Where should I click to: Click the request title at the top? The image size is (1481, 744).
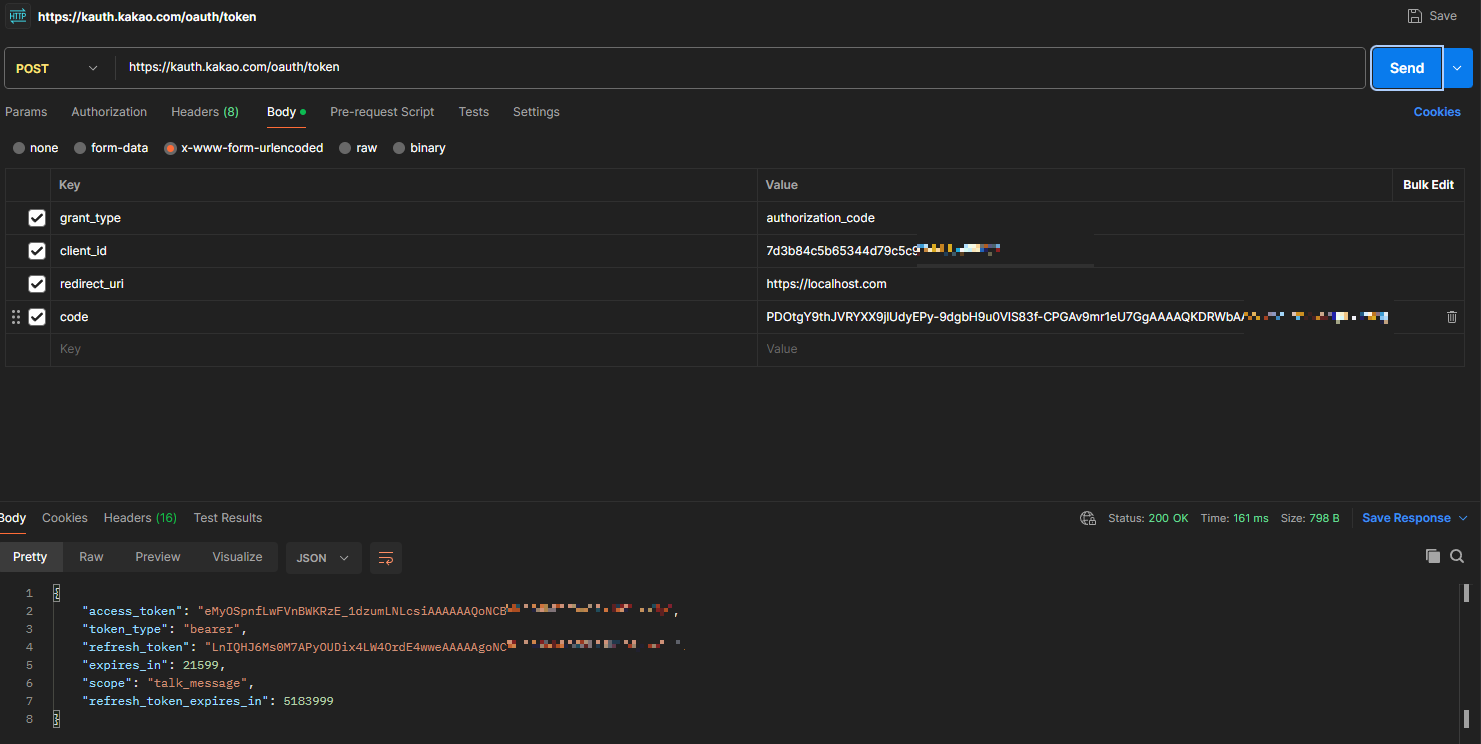pos(147,17)
